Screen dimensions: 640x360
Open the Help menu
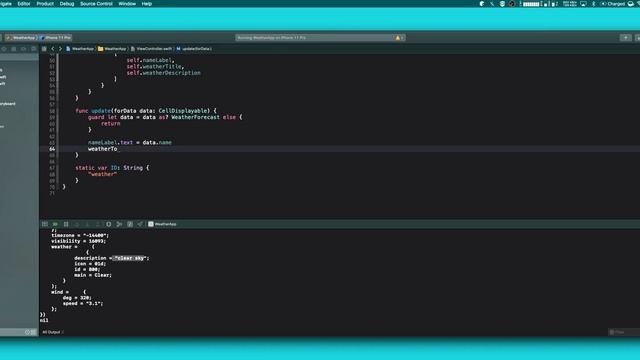(x=147, y=4)
